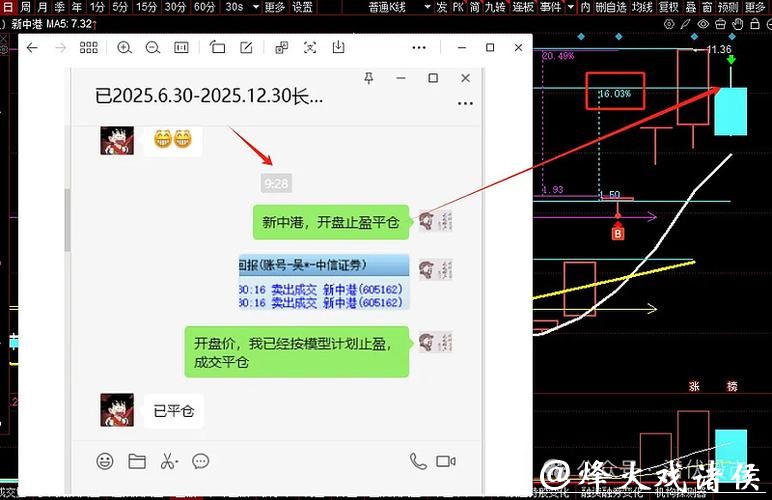
Task: Select the 60分 chart period
Action: (204, 7)
